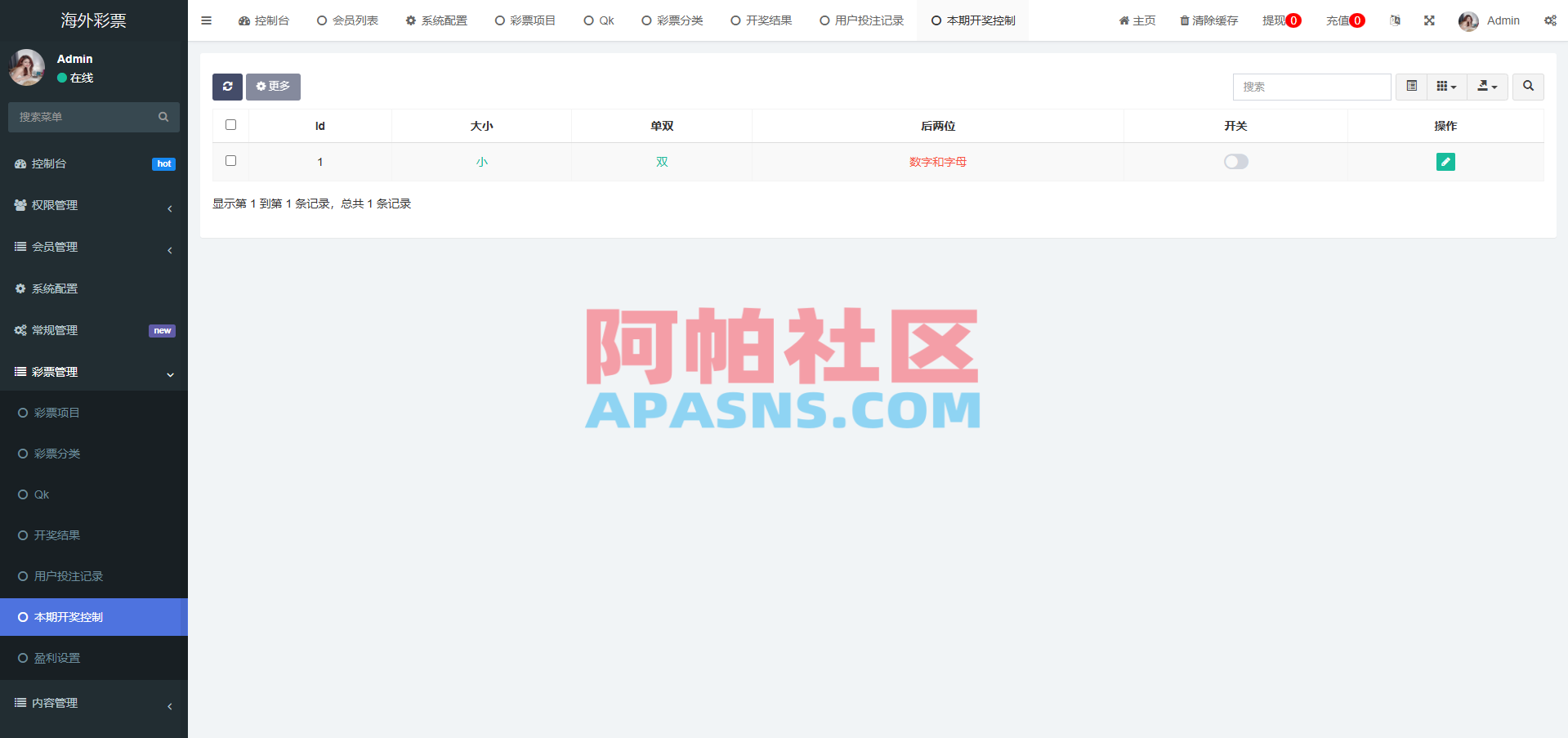Click the hamburger menu icon next to the logo

[206, 20]
